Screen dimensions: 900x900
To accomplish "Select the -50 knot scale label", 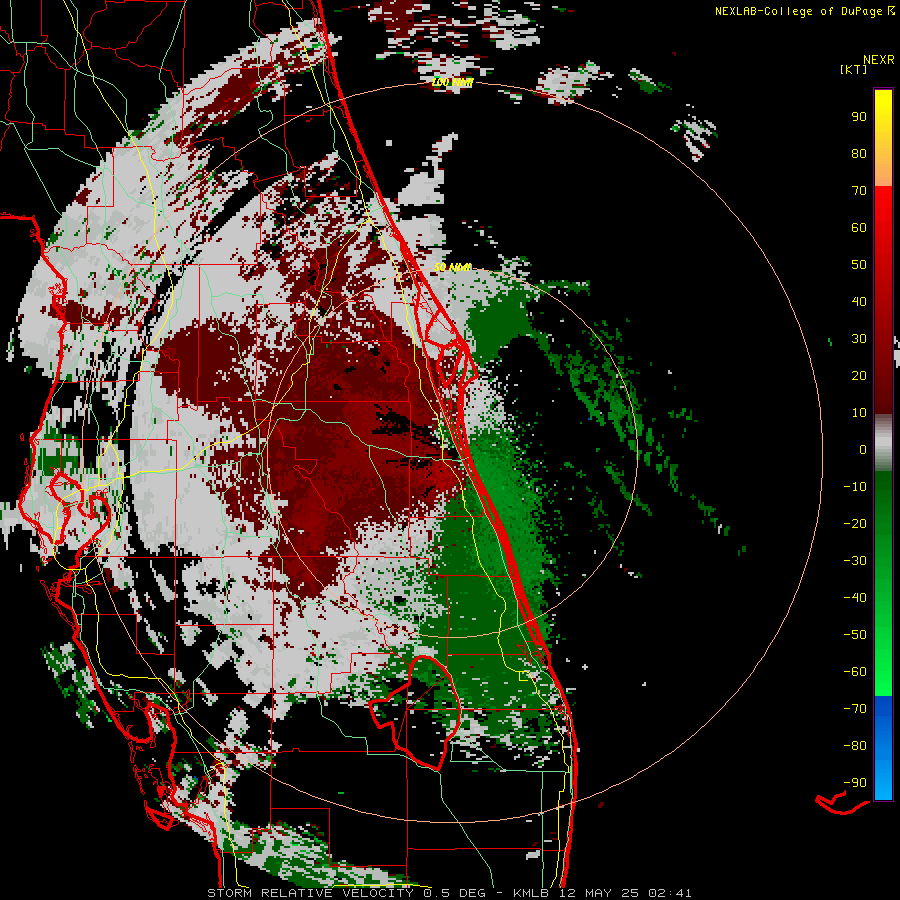I will click(855, 635).
